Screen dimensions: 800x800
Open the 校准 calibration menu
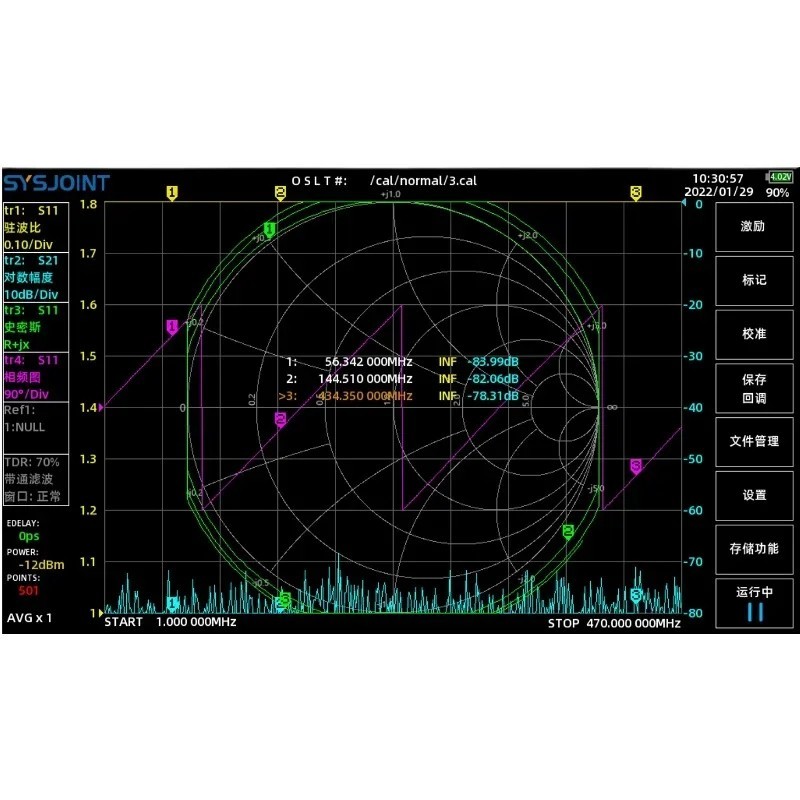tap(755, 334)
